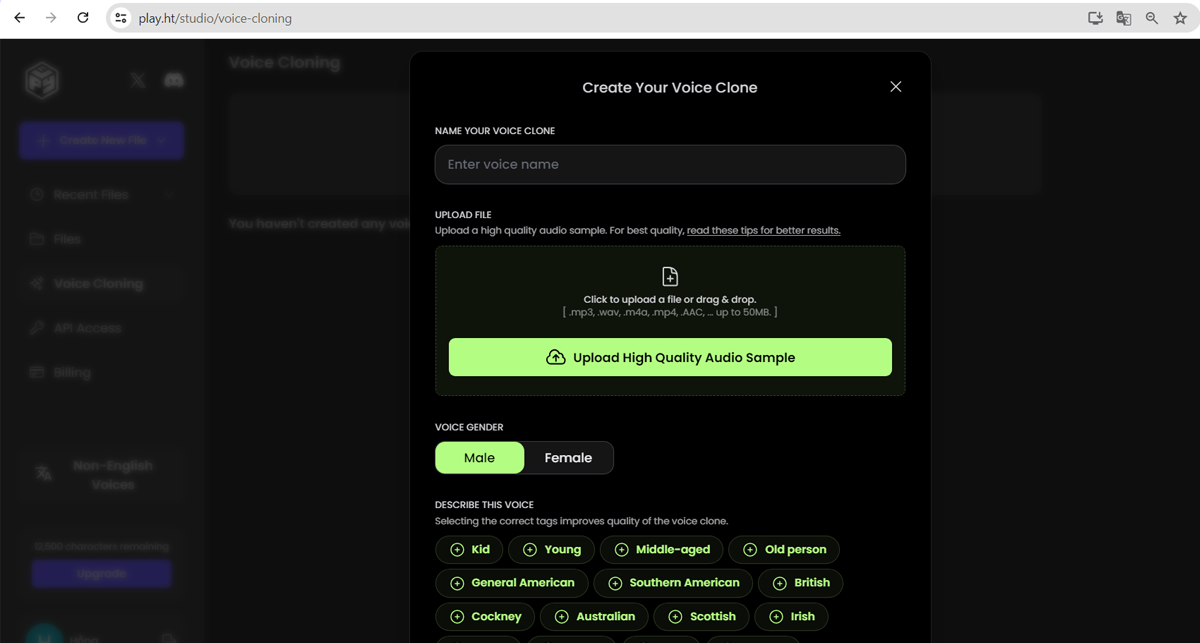This screenshot has width=1200, height=643.
Task: Close the Create Your Voice Clone dialog
Action: [x=895, y=87]
